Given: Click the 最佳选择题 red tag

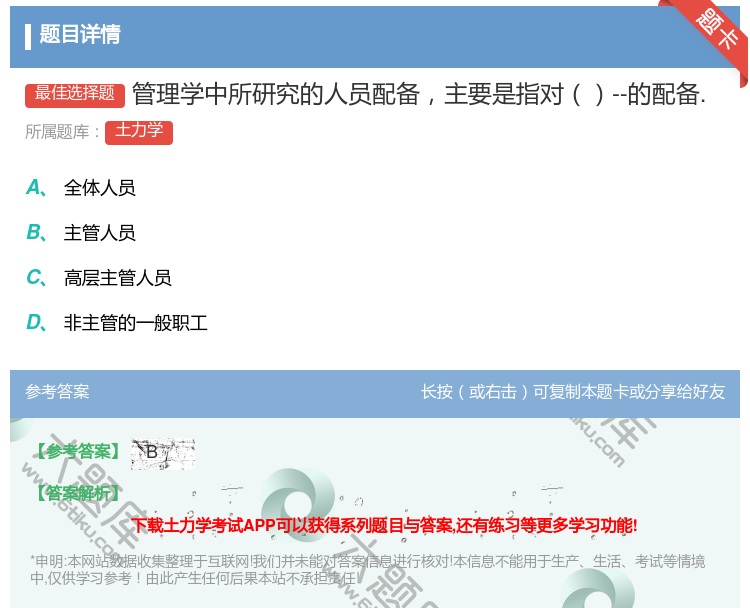Looking at the screenshot, I should click(75, 95).
